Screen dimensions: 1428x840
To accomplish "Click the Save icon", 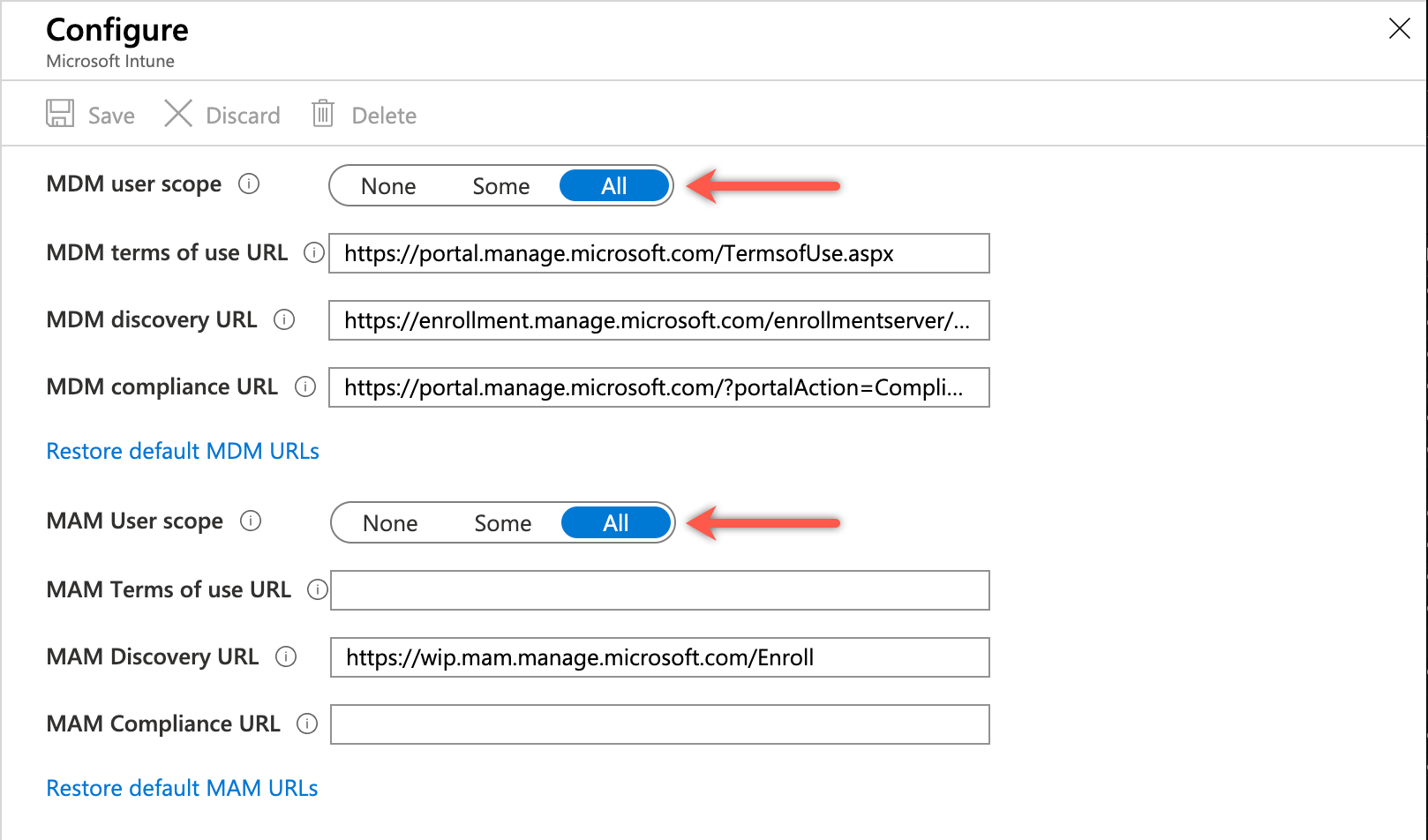I will coord(59,114).
